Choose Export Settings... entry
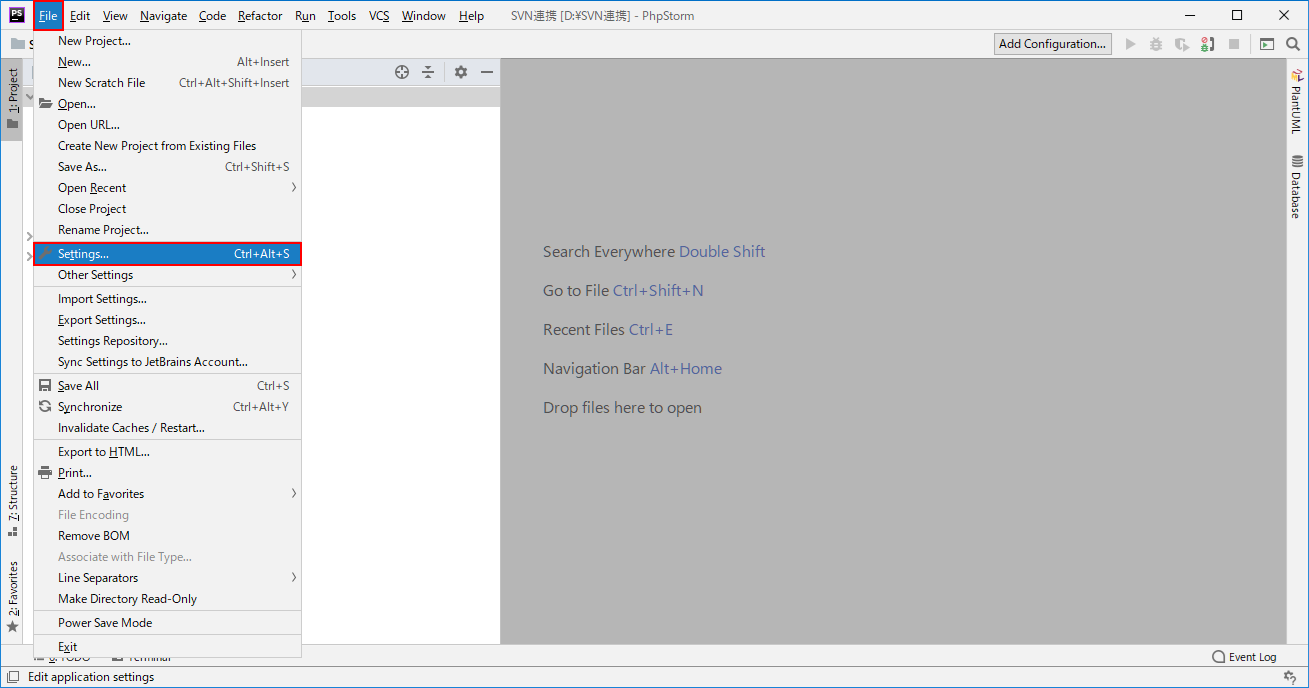This screenshot has width=1309, height=688. (x=167, y=320)
